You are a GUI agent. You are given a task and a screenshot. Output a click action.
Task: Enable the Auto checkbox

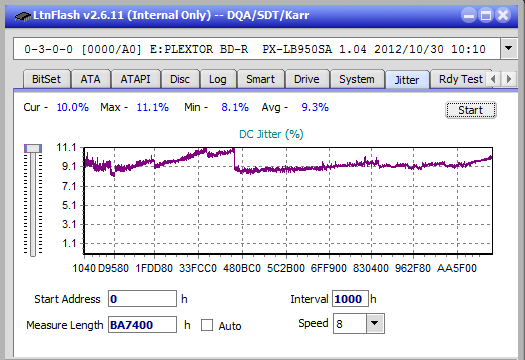click(207, 325)
